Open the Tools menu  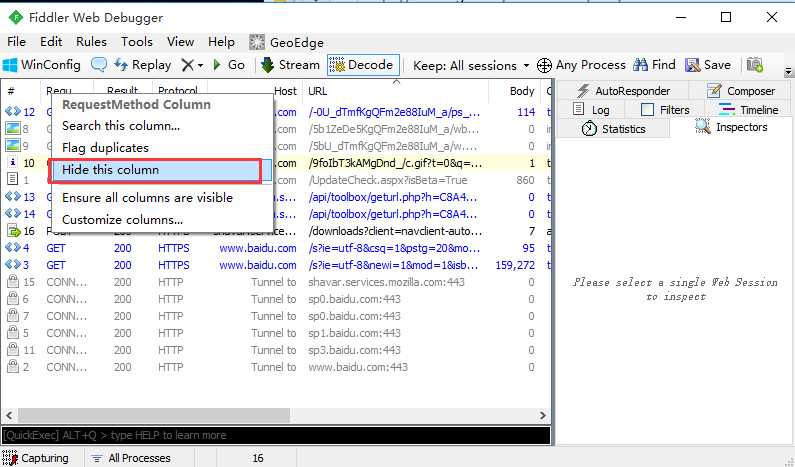136,42
